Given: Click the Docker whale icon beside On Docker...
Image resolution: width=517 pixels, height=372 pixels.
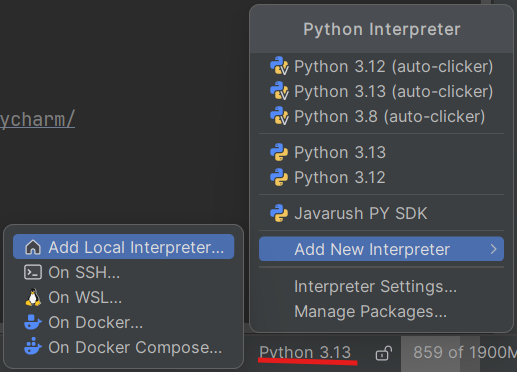Looking at the screenshot, I should [33, 322].
